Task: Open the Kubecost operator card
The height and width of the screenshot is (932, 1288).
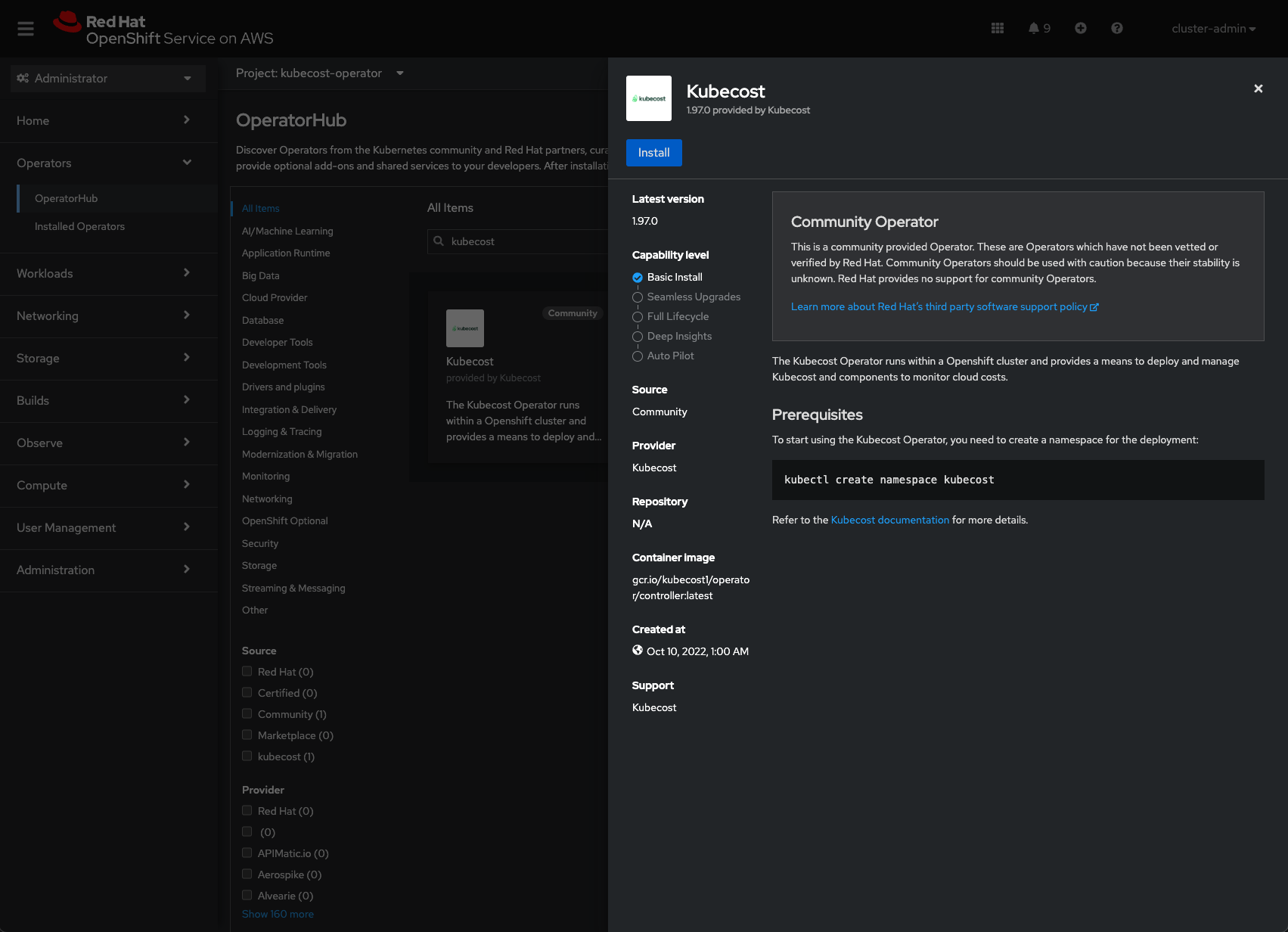Action: tap(518, 377)
